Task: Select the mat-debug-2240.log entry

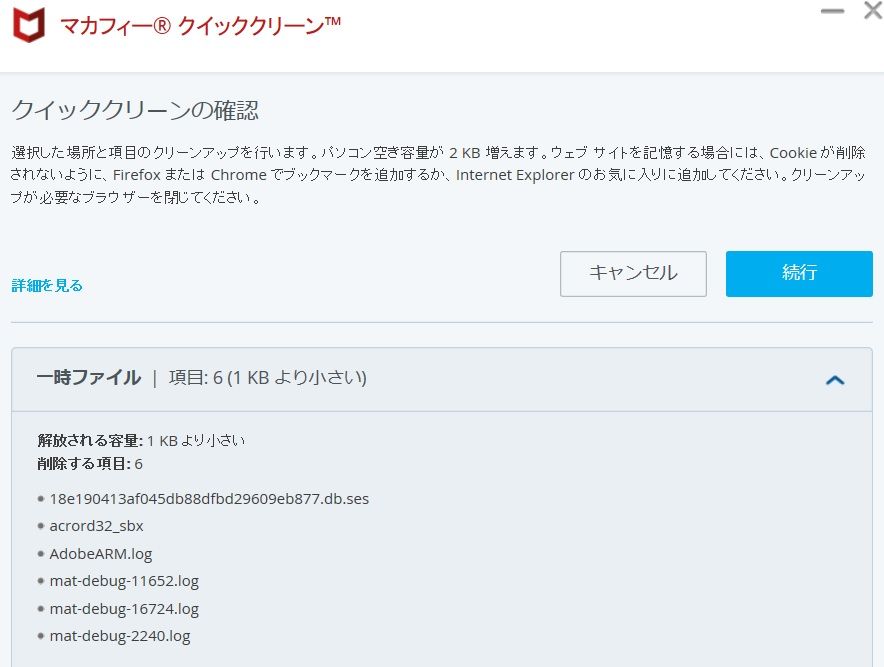Action: click(120, 636)
